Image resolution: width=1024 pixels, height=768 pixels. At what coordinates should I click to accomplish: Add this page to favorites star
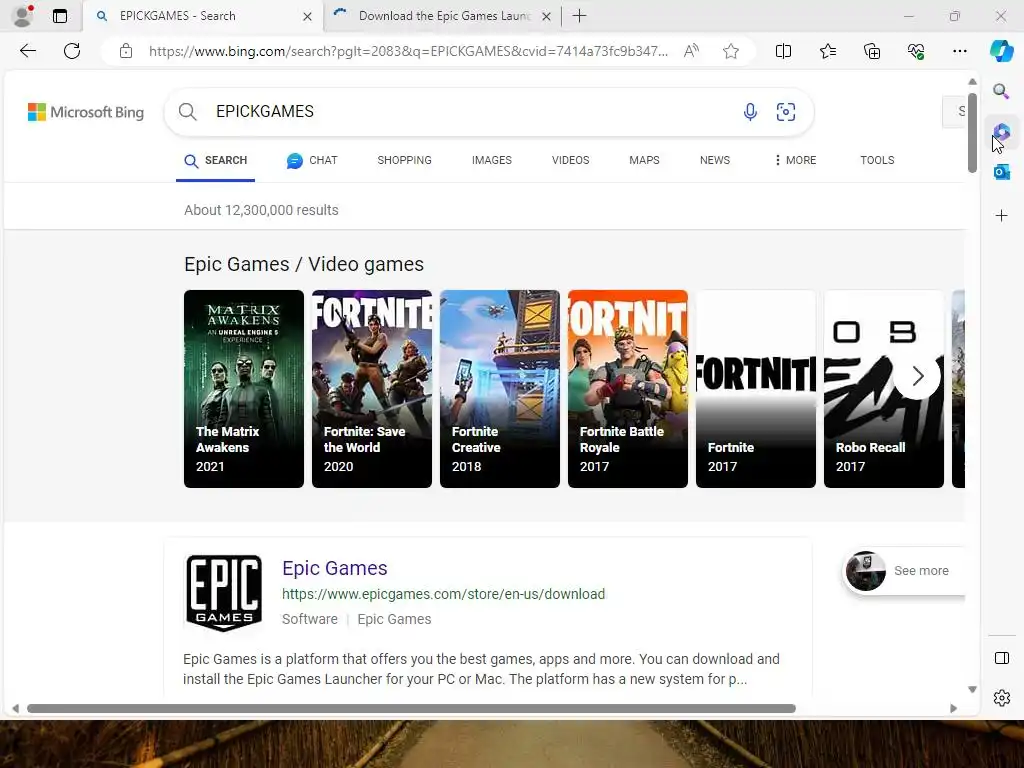pos(731,51)
